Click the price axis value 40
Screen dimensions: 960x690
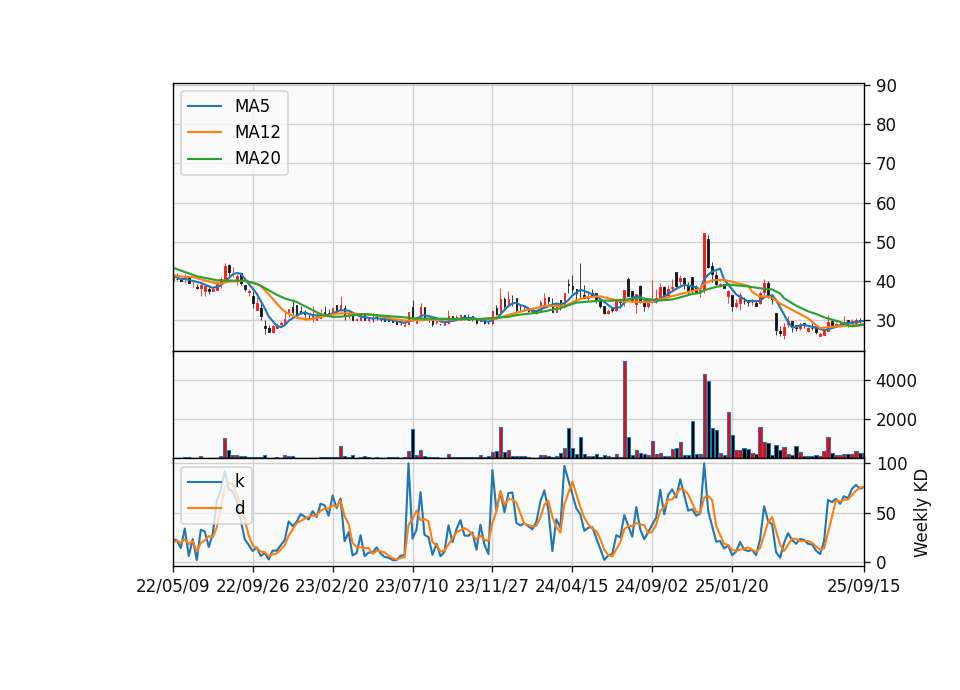pos(886,282)
